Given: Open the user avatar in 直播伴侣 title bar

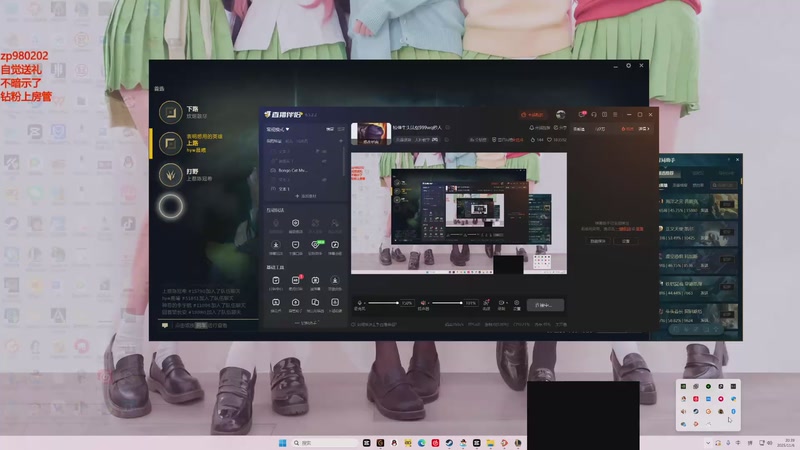Looking at the screenshot, I should coord(561,115).
